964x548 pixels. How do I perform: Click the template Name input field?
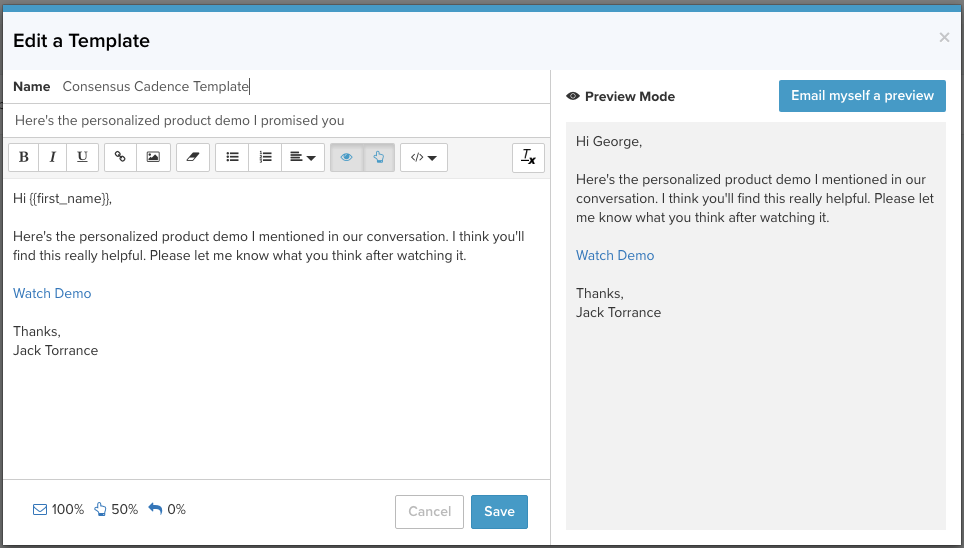click(300, 87)
